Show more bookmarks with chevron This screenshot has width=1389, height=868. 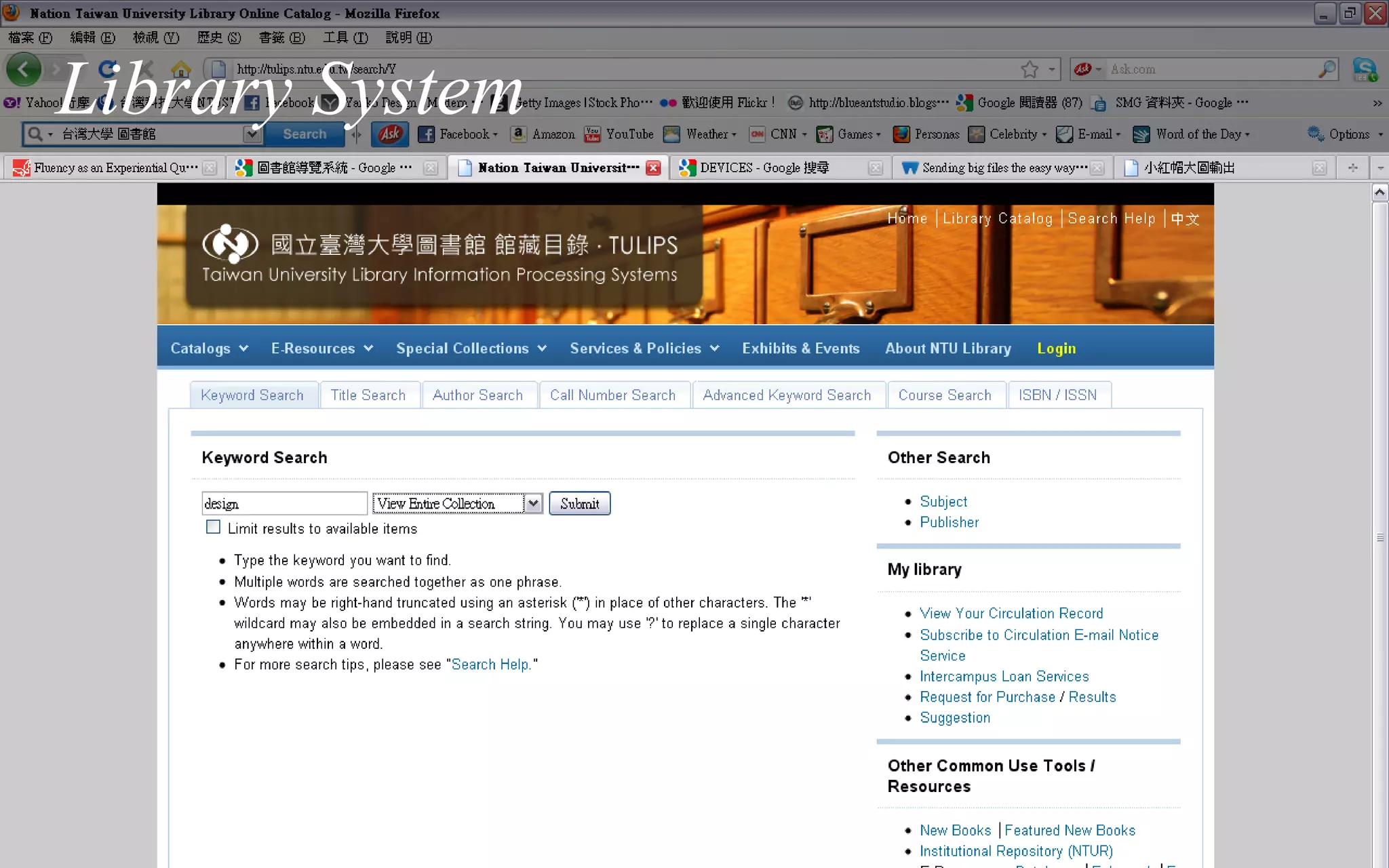pos(1377,103)
